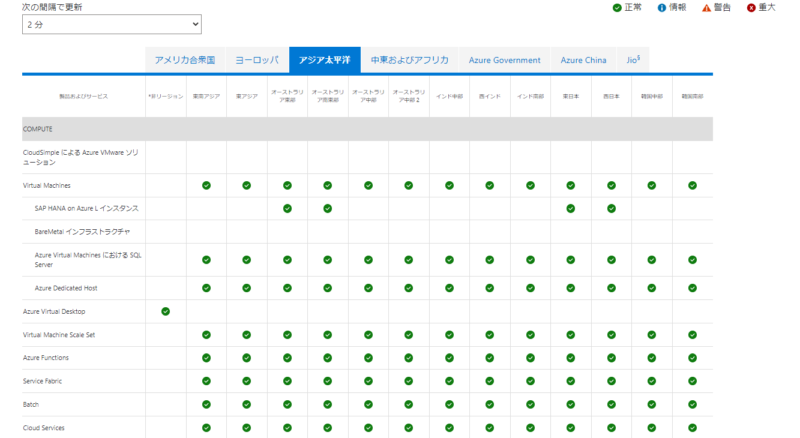Click the オーストラリア中部 2 column header
The width and height of the screenshot is (800, 438).
[x=409, y=96]
